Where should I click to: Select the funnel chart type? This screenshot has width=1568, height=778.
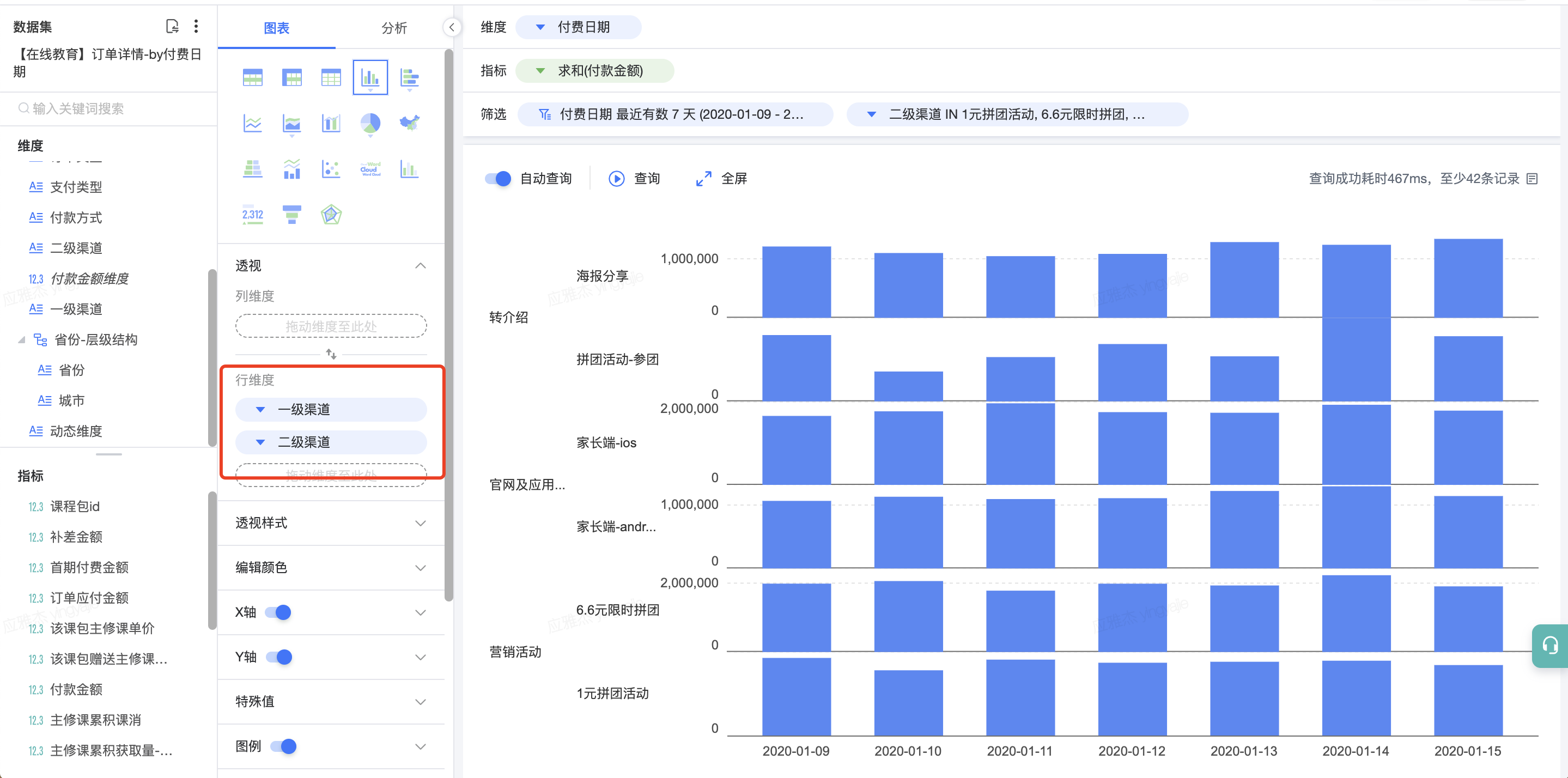[x=291, y=214]
